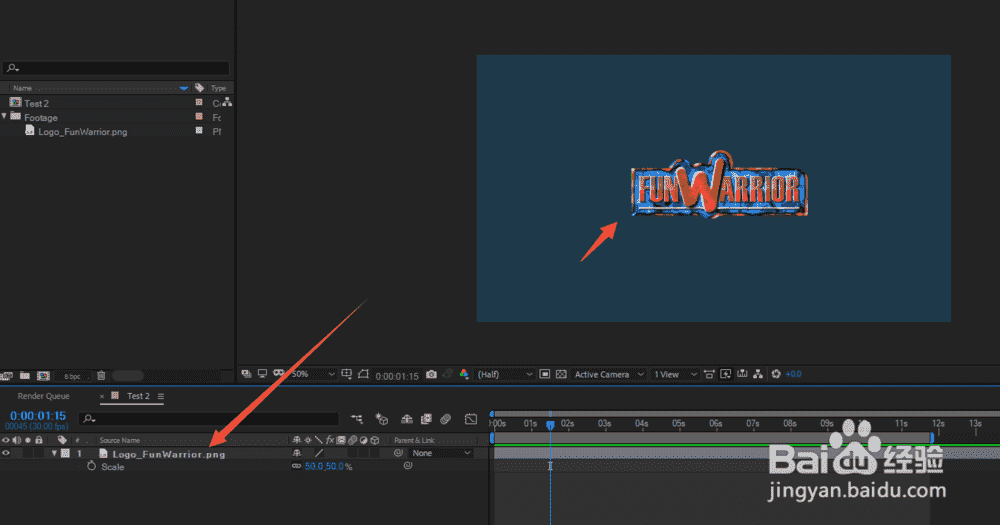Toggle the transparency grid
The height and width of the screenshot is (525, 1000).
coord(561,374)
